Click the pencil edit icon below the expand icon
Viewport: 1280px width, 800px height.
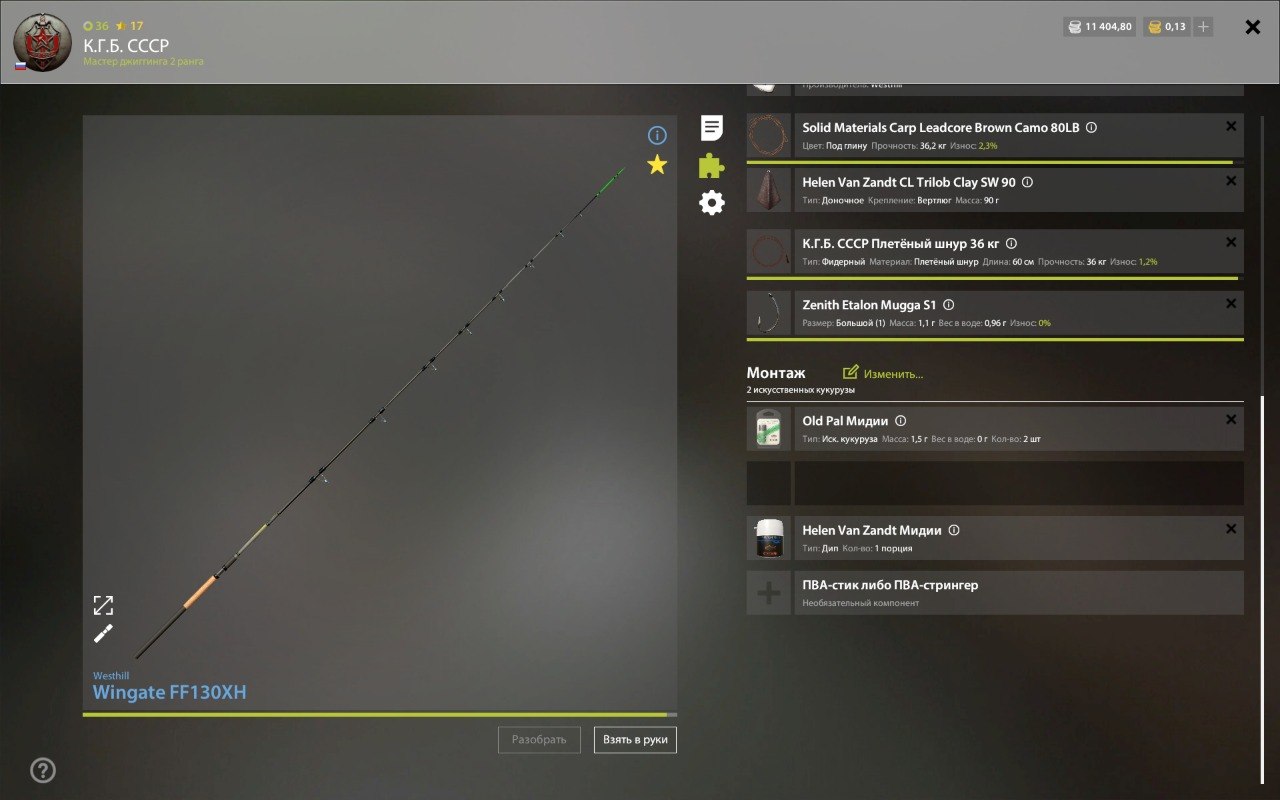click(x=103, y=633)
